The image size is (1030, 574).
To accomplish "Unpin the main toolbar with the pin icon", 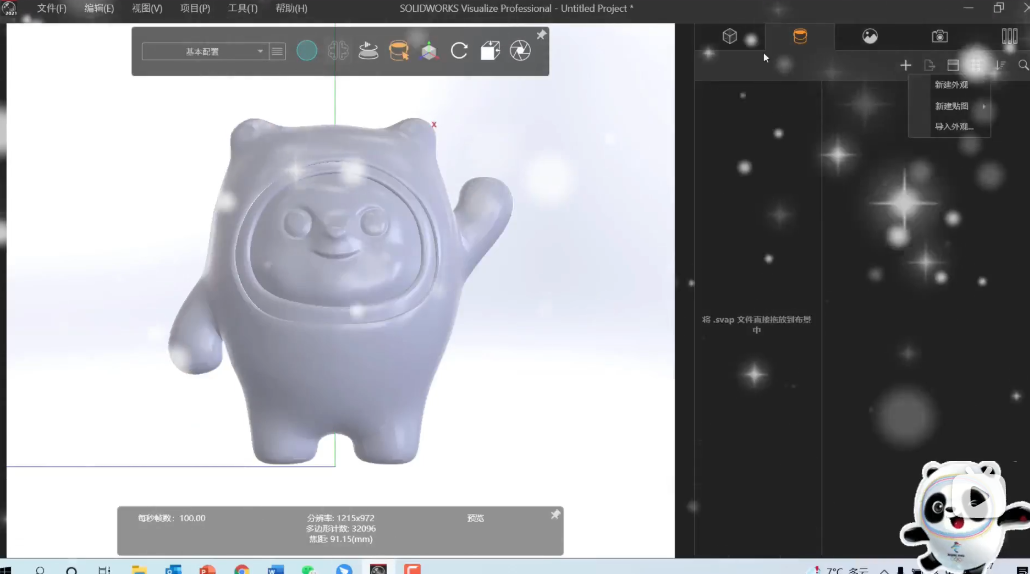I will tap(541, 35).
